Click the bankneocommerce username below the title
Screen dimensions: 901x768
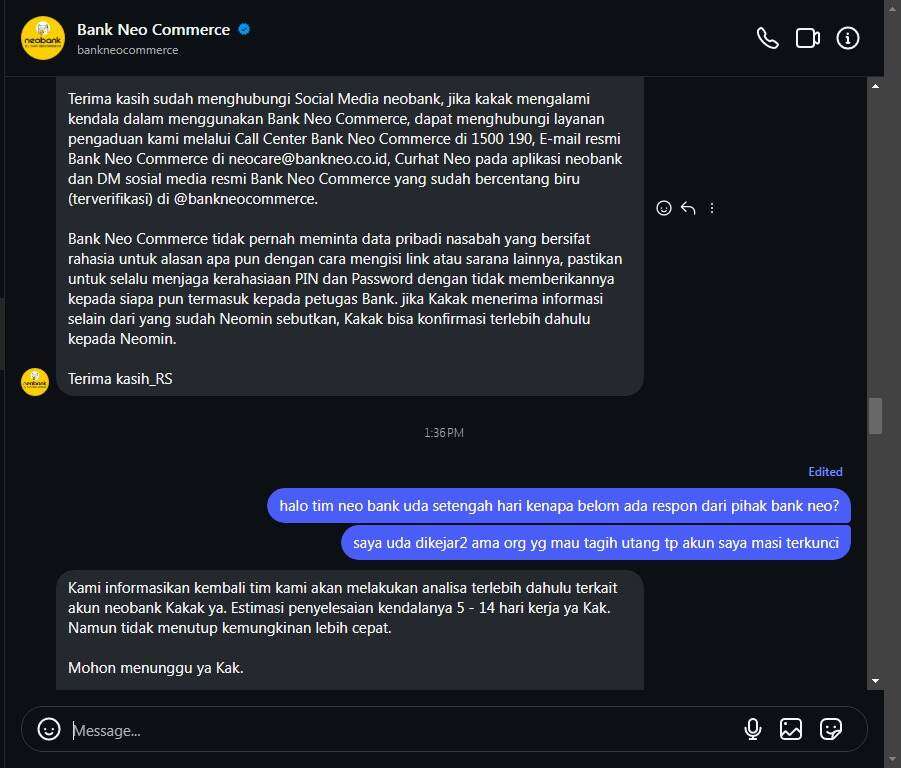pyautogui.click(x=127, y=50)
